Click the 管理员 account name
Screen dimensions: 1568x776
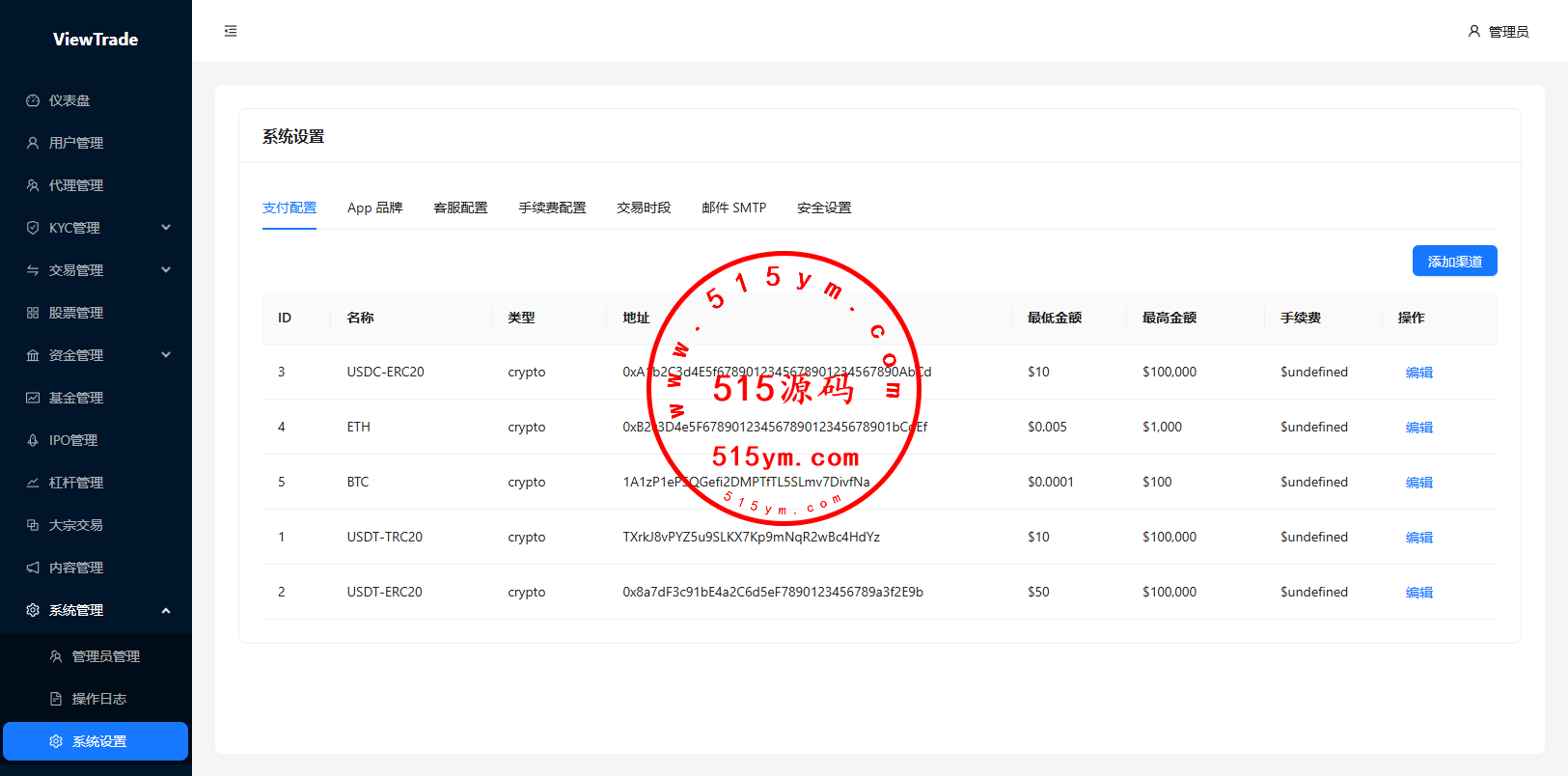point(1509,32)
